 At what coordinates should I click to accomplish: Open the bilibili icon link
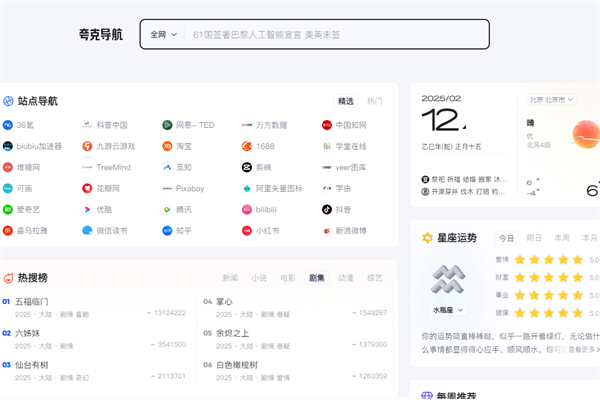tap(247, 209)
